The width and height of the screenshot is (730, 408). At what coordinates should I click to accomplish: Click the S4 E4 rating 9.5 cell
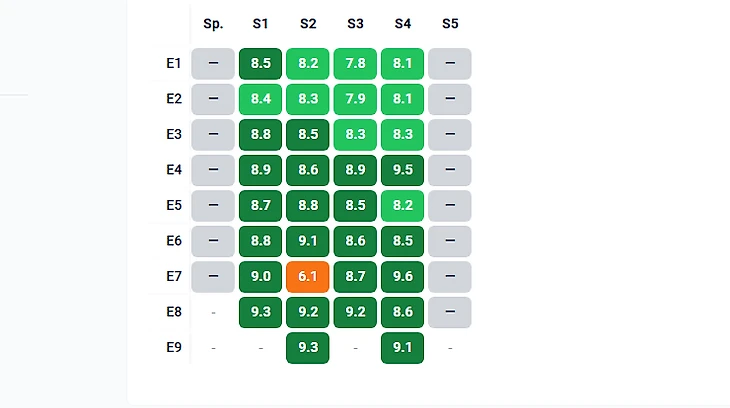pyautogui.click(x=403, y=170)
